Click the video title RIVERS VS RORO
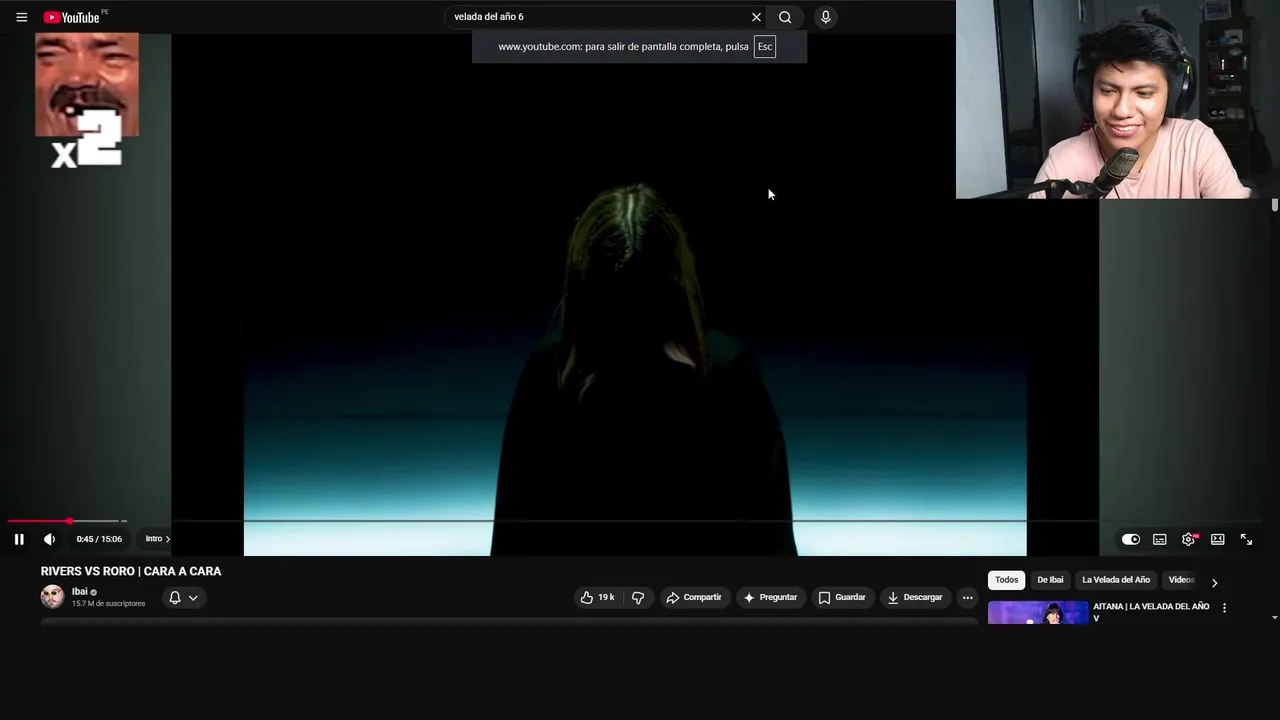This screenshot has height=720, width=1280. (131, 571)
